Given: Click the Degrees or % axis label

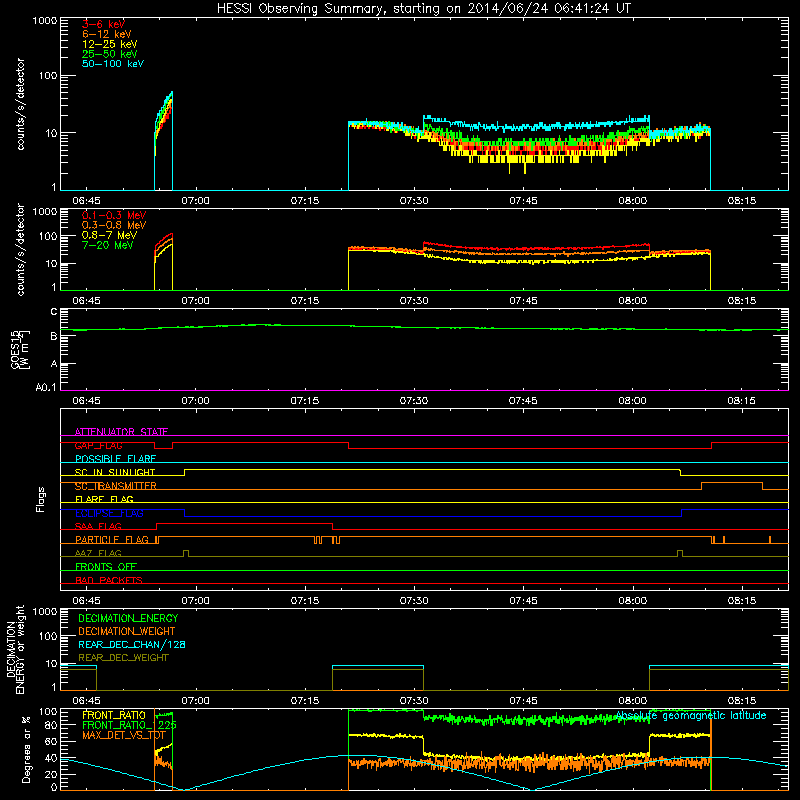Looking at the screenshot, I should pyautogui.click(x=26, y=749).
